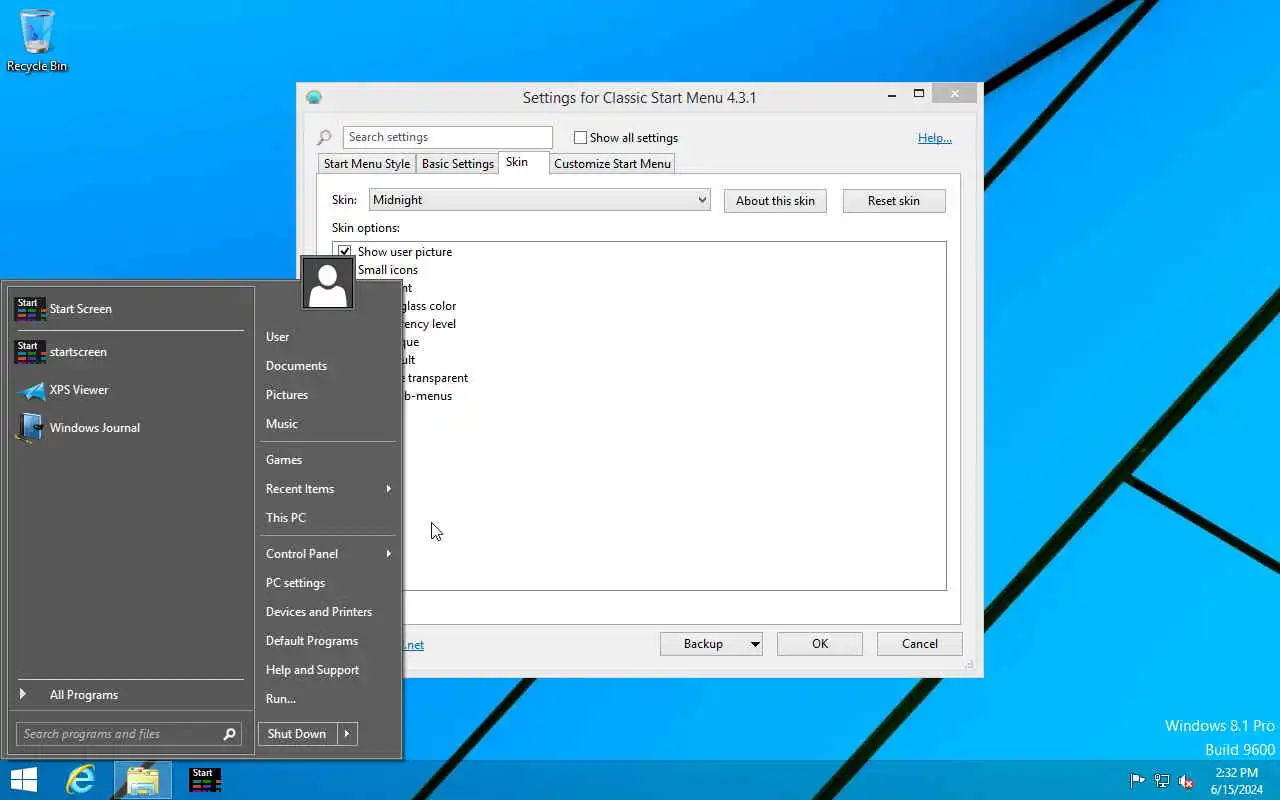
Task: Maximize the Classic Start Menu settings window
Action: coord(918,94)
